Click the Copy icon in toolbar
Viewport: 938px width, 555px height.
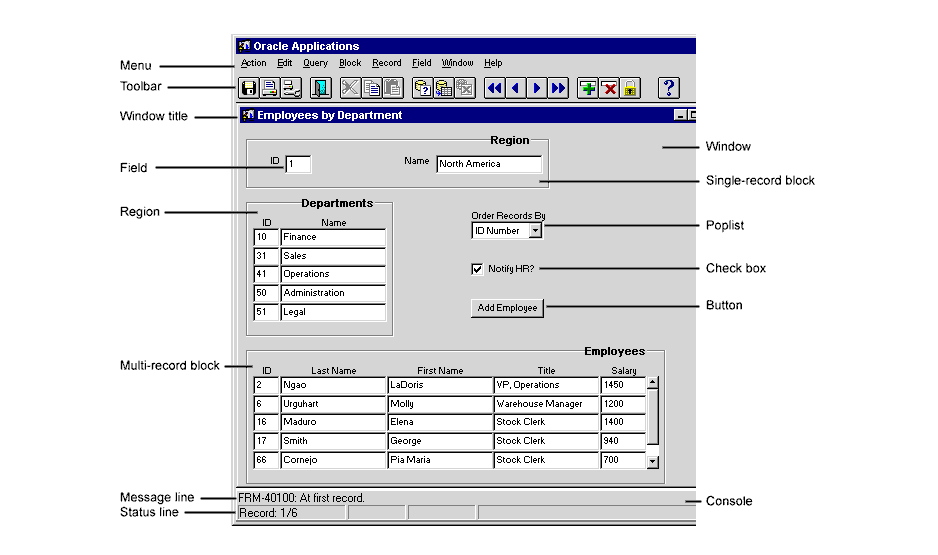372,88
